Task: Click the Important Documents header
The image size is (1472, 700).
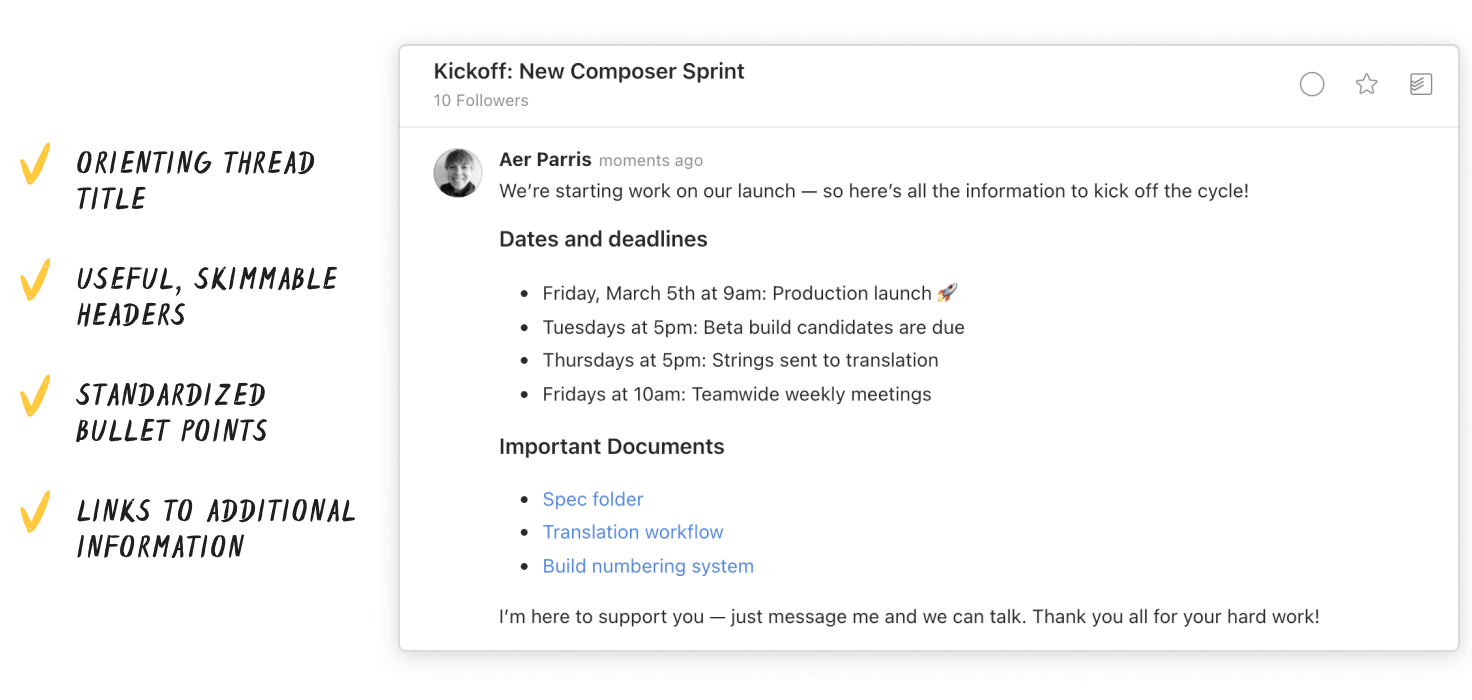Action: tap(612, 446)
